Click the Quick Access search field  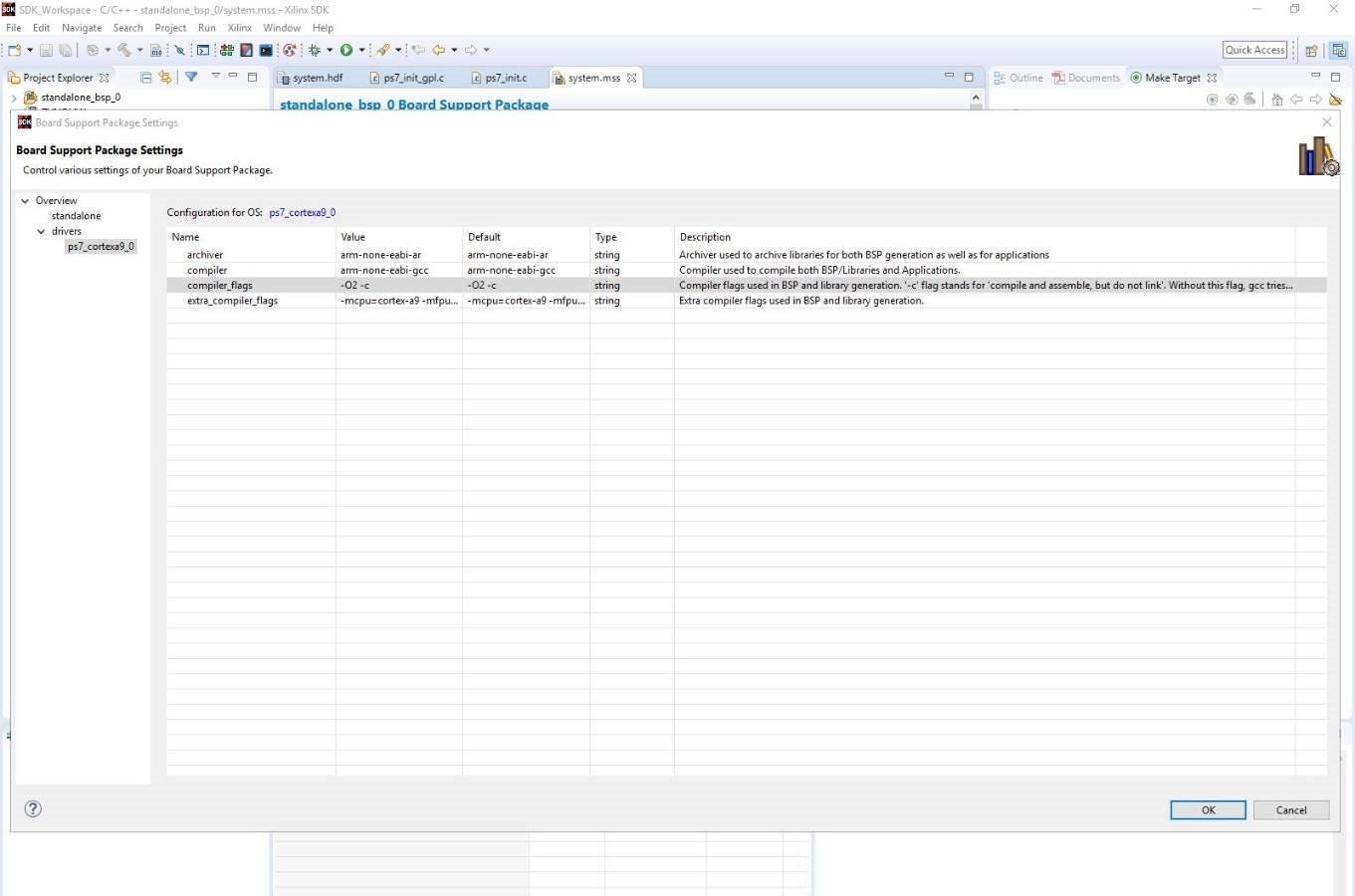click(x=1254, y=50)
